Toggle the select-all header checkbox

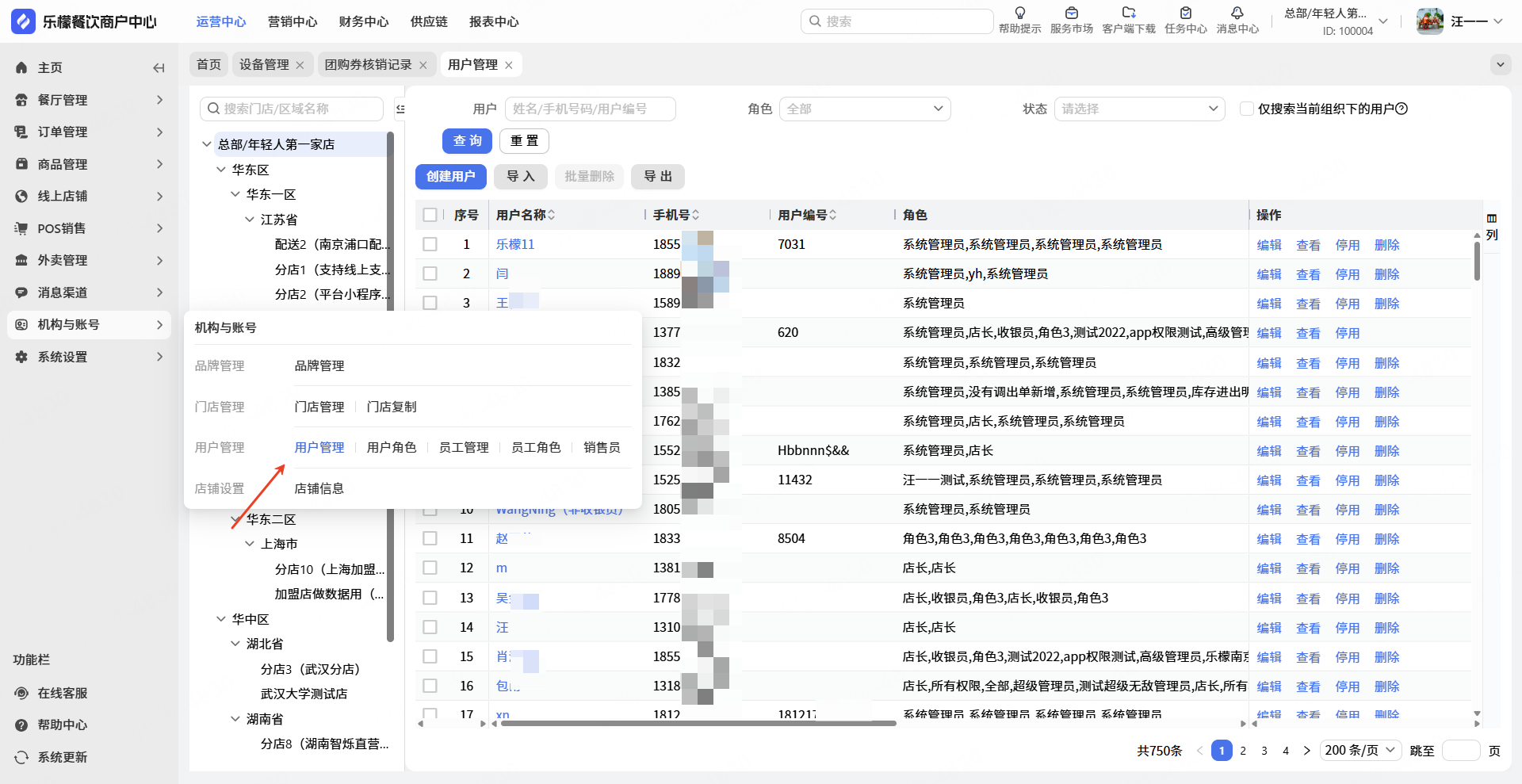(430, 215)
